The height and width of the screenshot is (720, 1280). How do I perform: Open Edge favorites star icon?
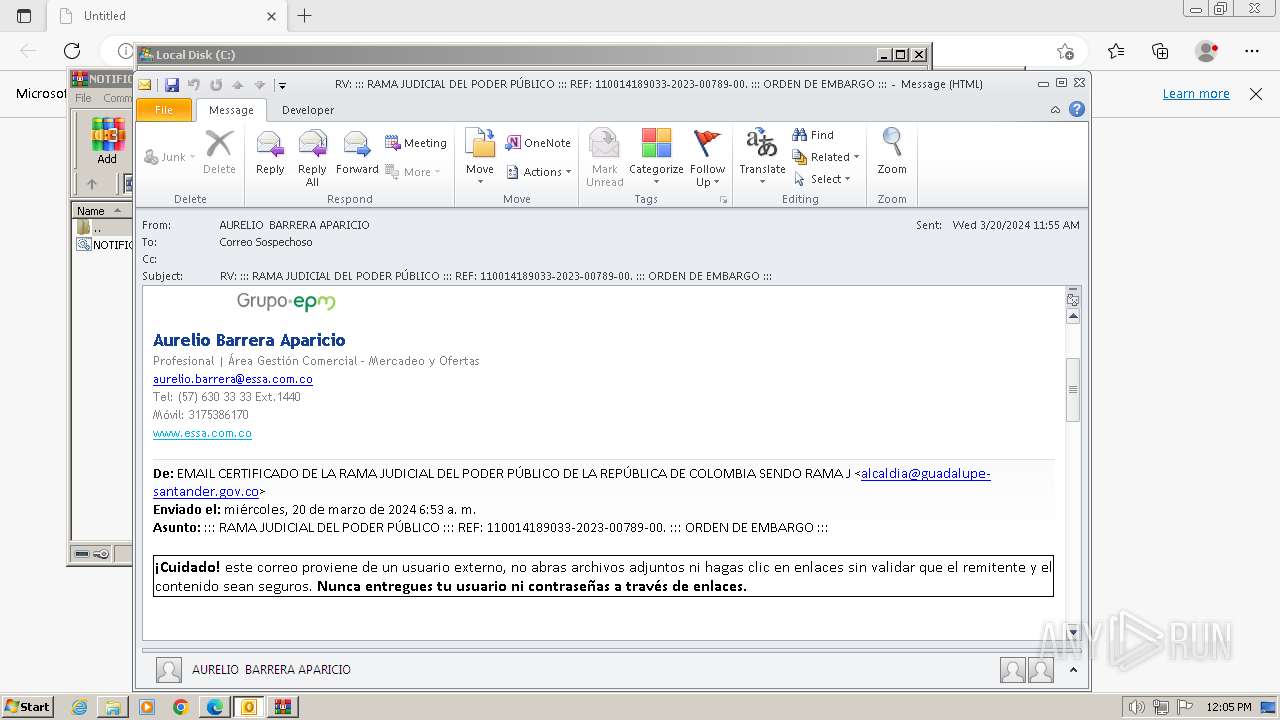pos(1116,51)
